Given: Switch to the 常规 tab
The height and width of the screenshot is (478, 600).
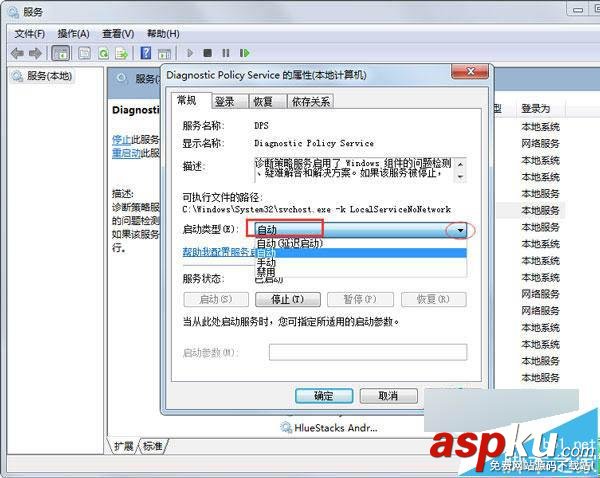Looking at the screenshot, I should point(191,101).
